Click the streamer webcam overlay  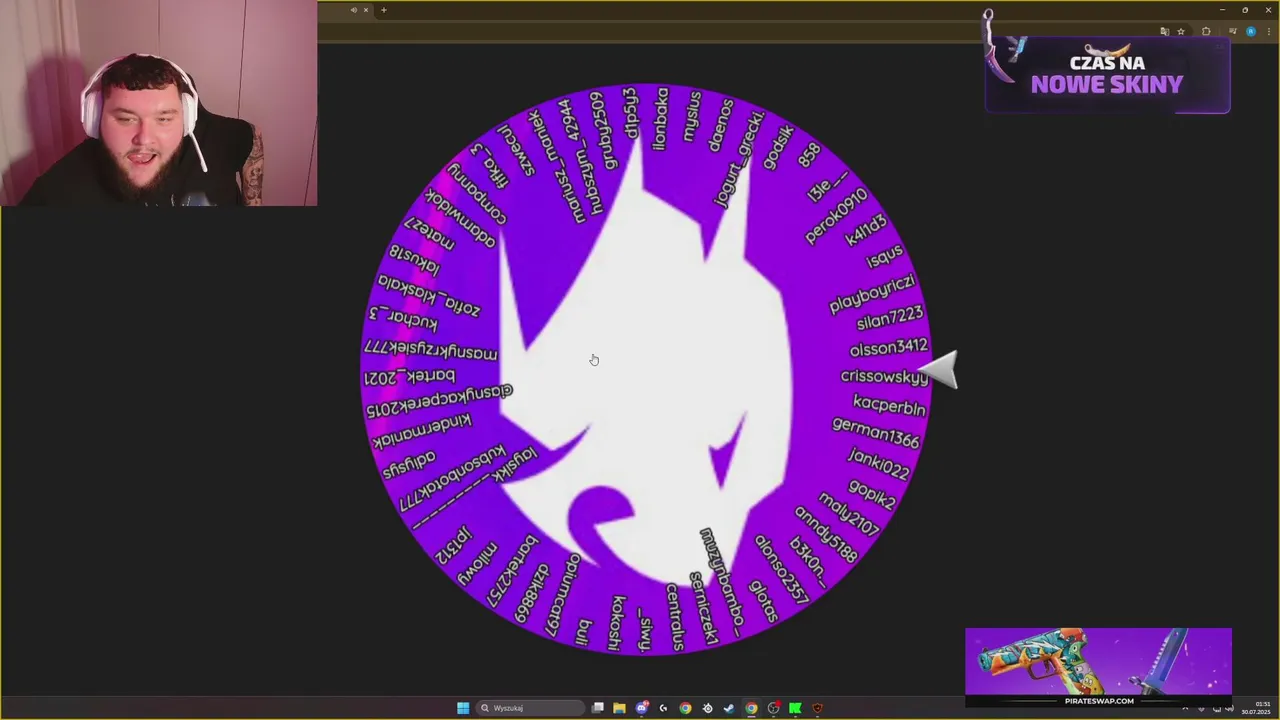pos(159,103)
